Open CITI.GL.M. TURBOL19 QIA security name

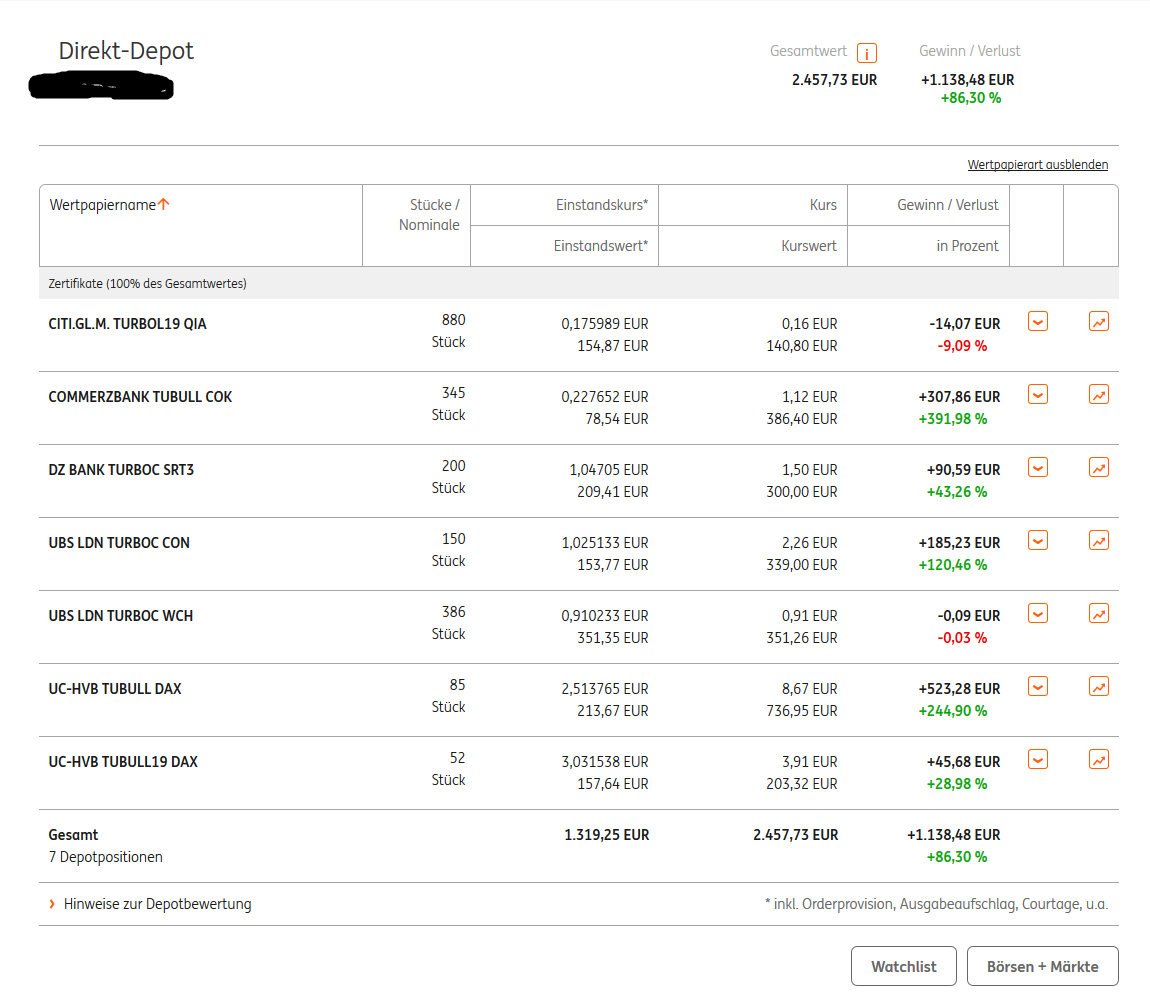(128, 324)
